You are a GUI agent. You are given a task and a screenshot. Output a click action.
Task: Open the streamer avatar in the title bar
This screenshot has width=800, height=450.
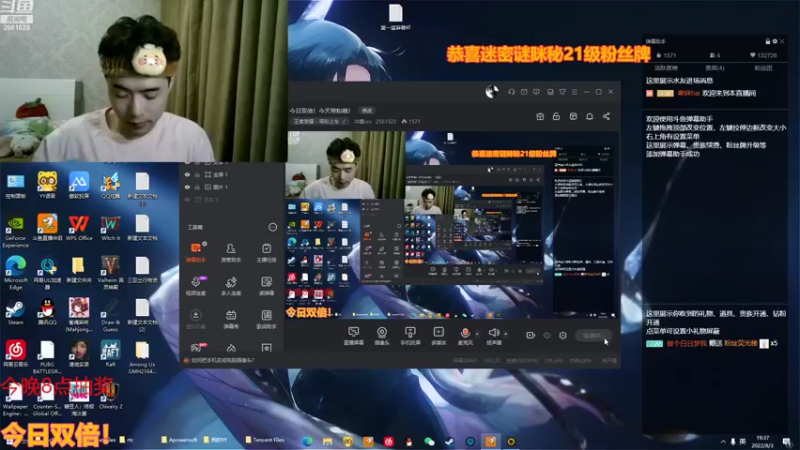(x=492, y=92)
